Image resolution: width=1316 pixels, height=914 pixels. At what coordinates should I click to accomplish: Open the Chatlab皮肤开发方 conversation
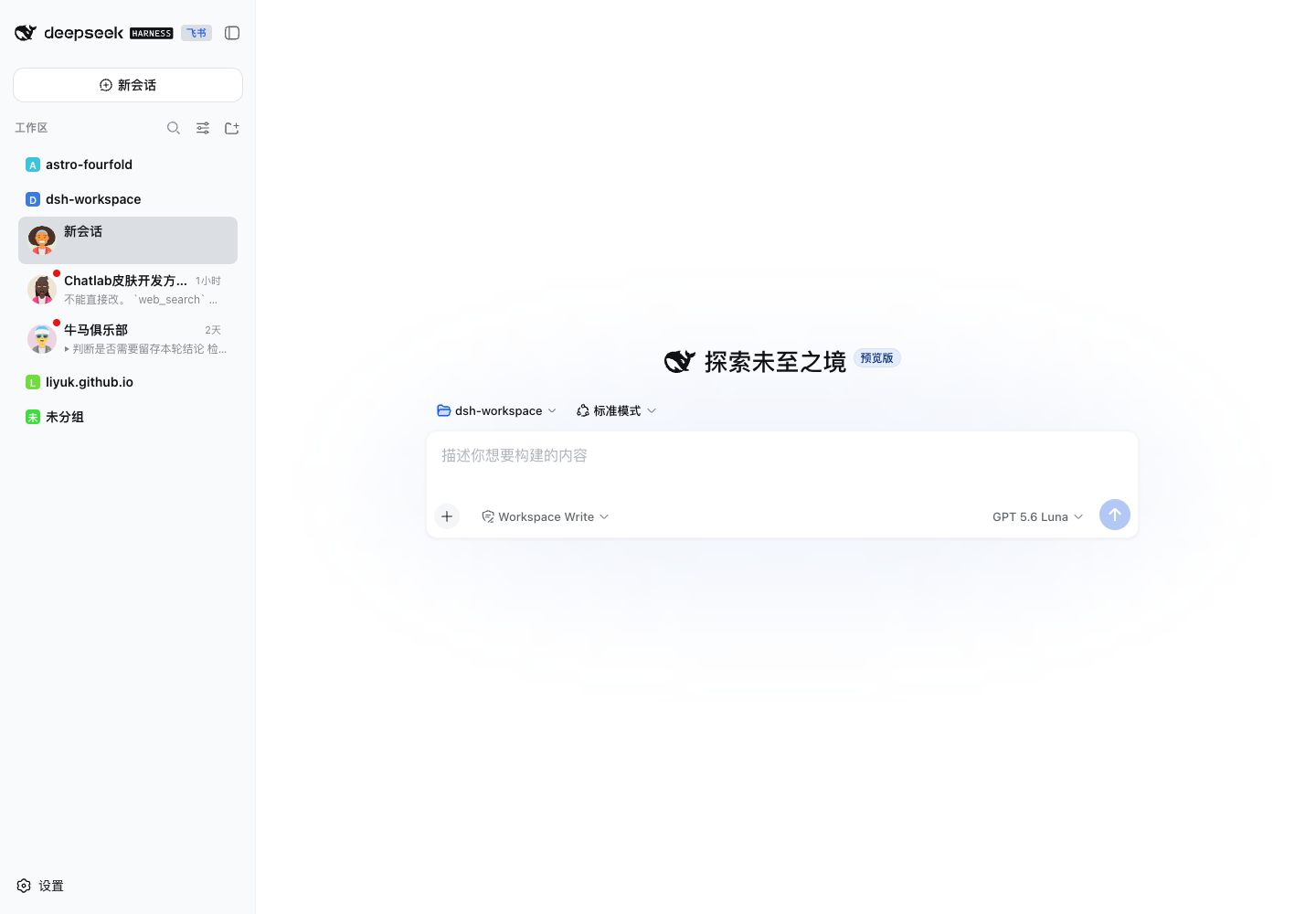(x=128, y=290)
